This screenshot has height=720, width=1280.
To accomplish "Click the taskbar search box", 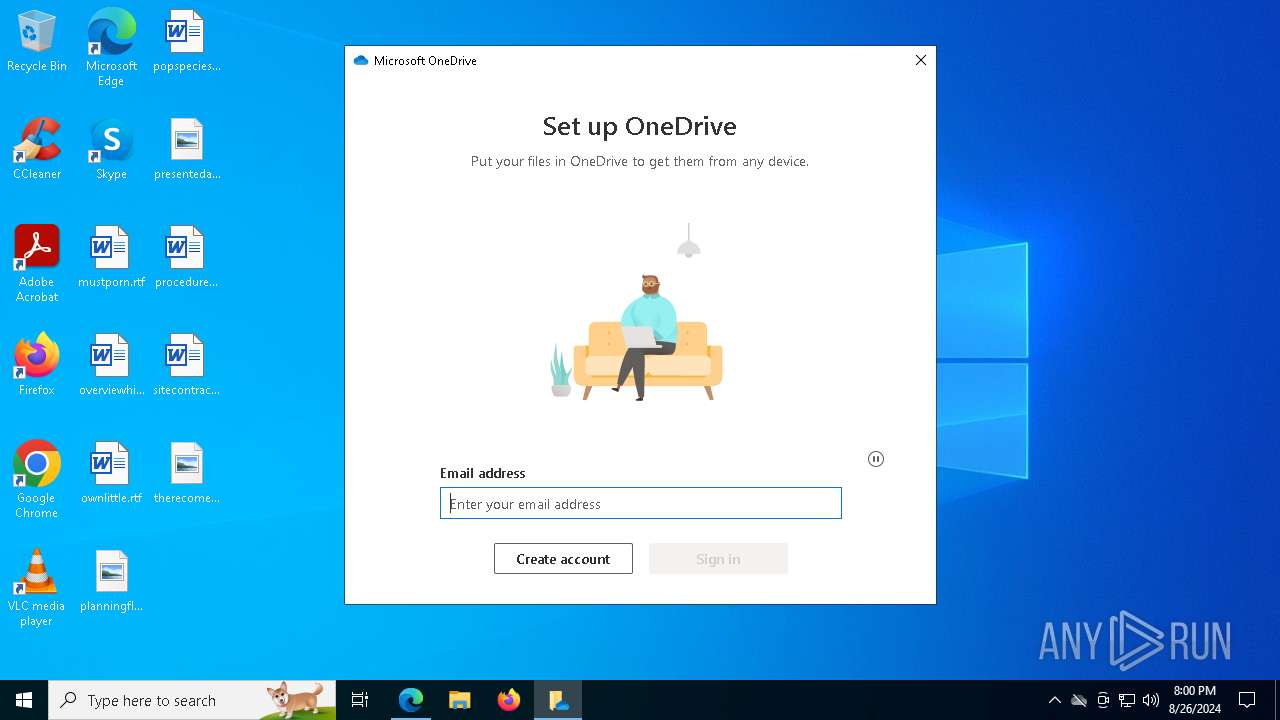I will (192, 700).
